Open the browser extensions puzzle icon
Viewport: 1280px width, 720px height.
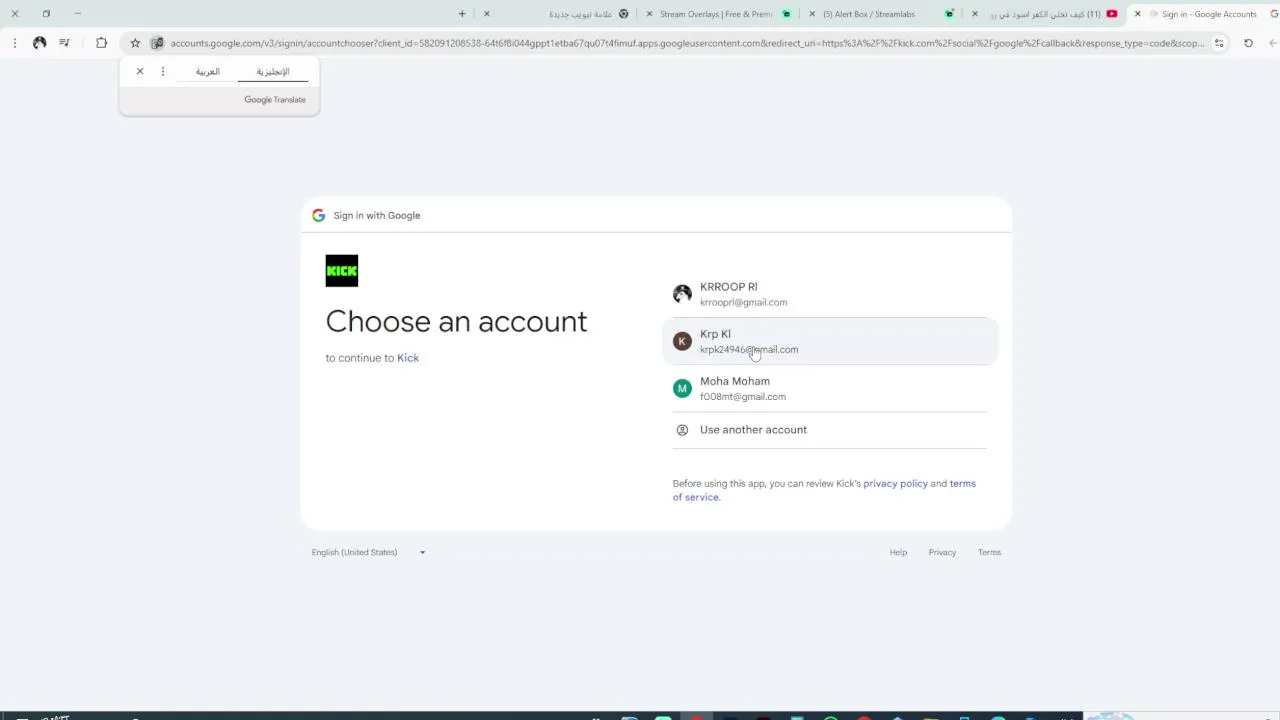pyautogui.click(x=101, y=43)
